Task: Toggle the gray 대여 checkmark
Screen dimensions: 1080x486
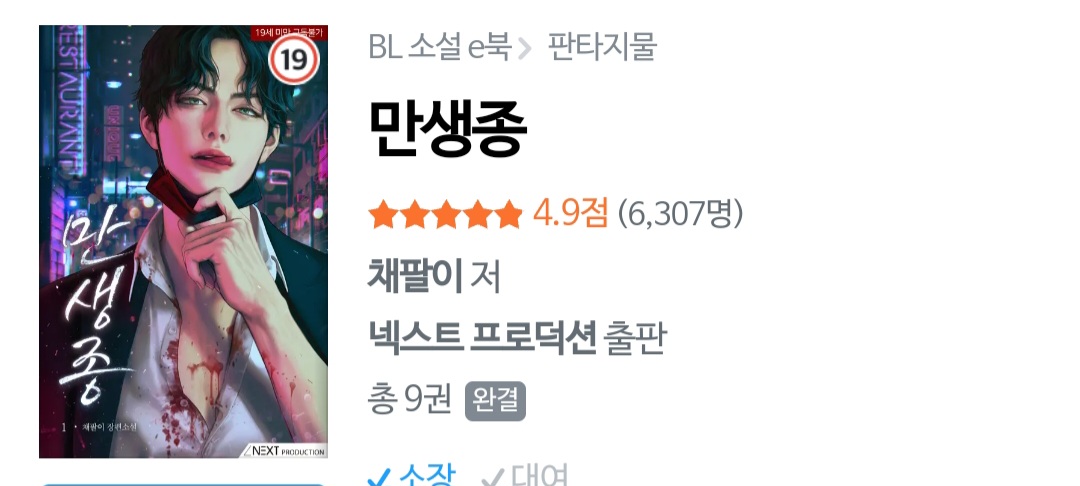Action: pos(492,476)
